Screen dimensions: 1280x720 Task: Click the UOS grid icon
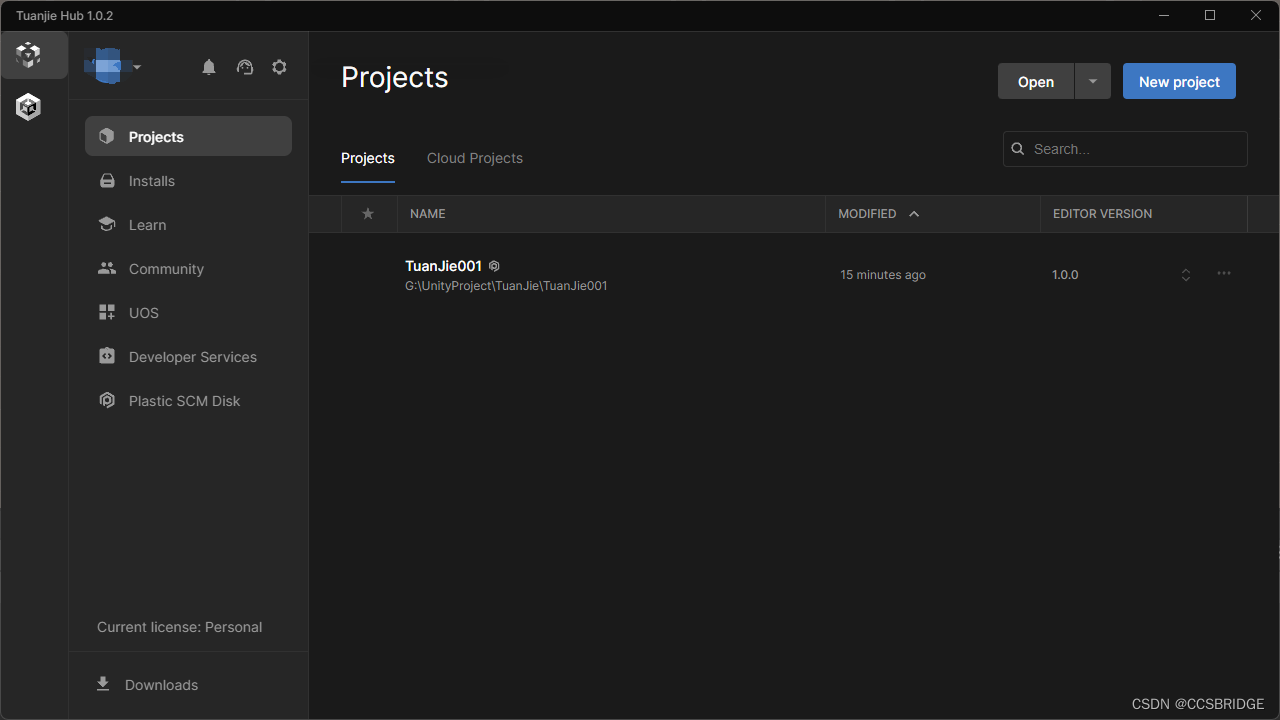(107, 313)
